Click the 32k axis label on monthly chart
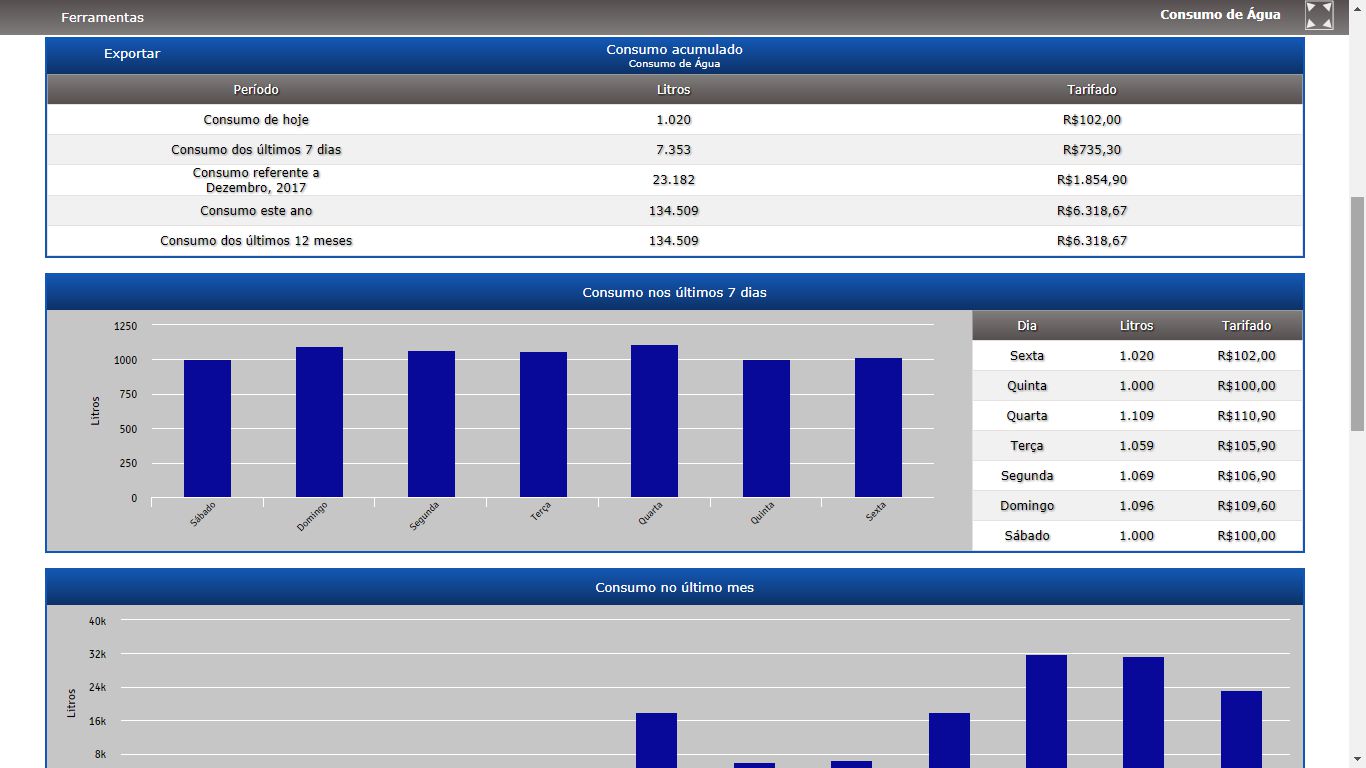Image resolution: width=1366 pixels, height=768 pixels. (x=97, y=654)
